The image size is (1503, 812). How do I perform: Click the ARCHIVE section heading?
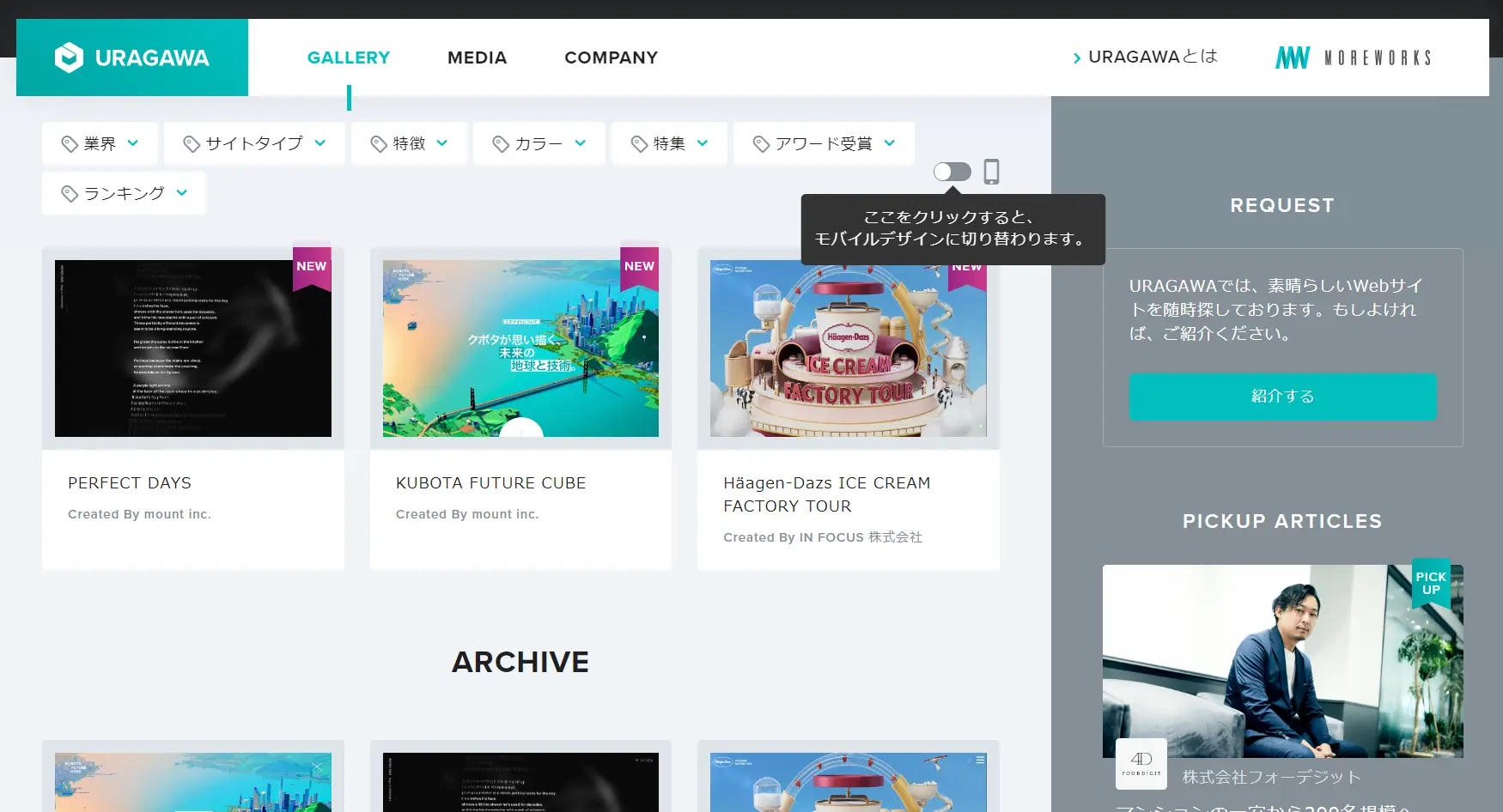(520, 663)
